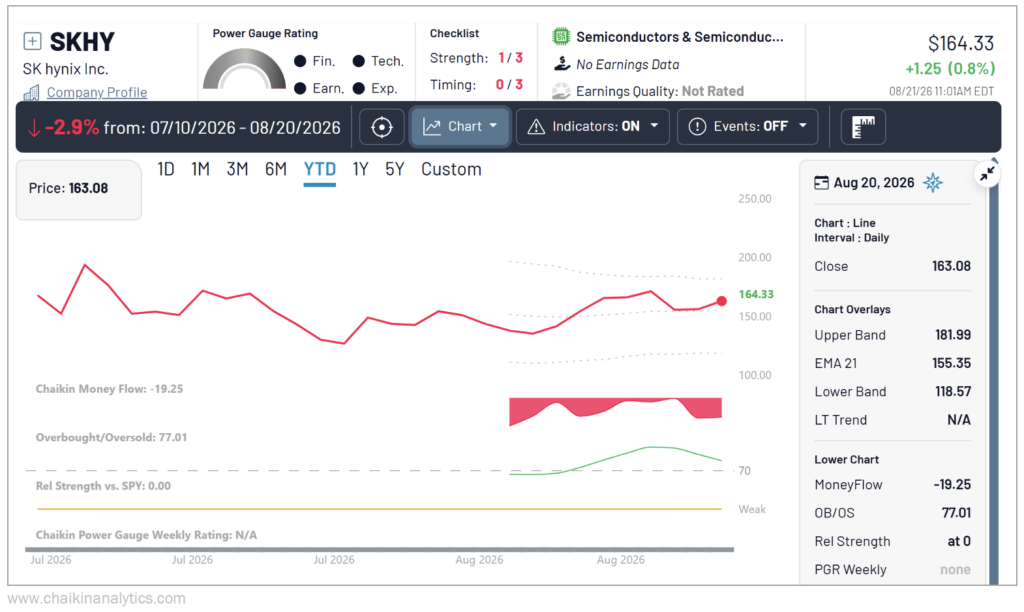The image size is (1024, 612).
Task: Switch to the 1D timeframe
Action: (166, 170)
